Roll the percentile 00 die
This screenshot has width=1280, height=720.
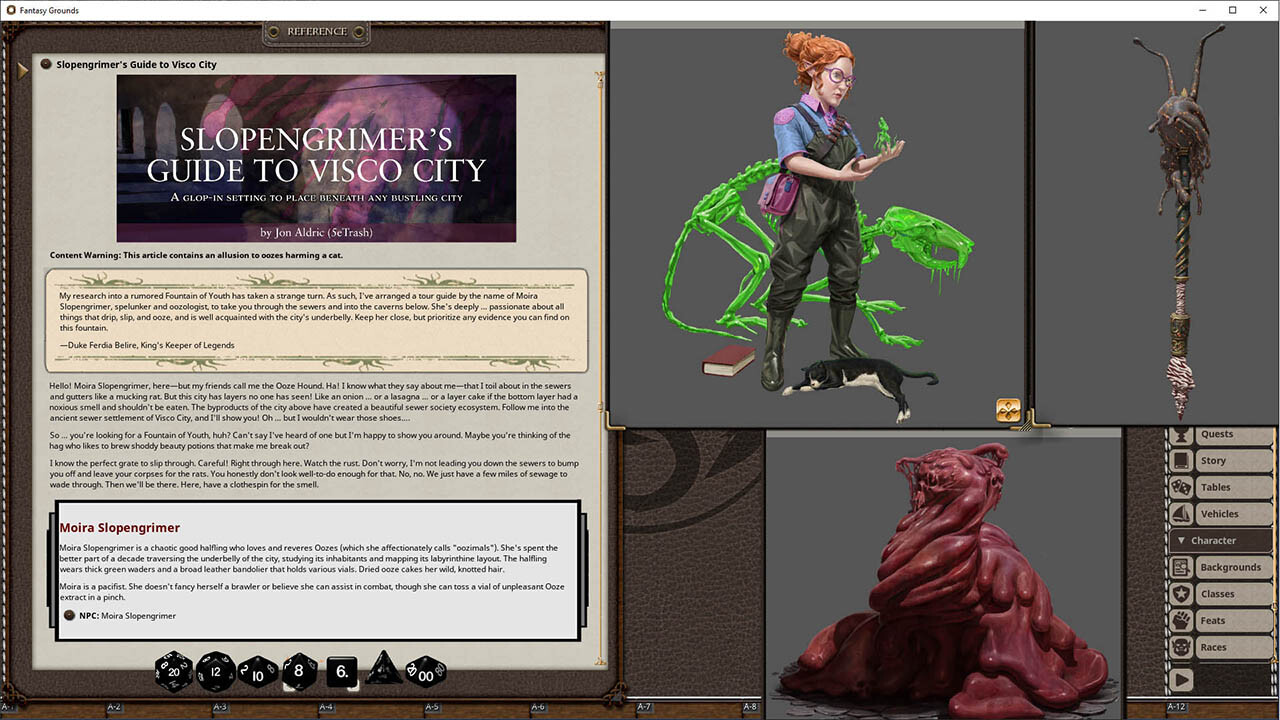(x=425, y=672)
